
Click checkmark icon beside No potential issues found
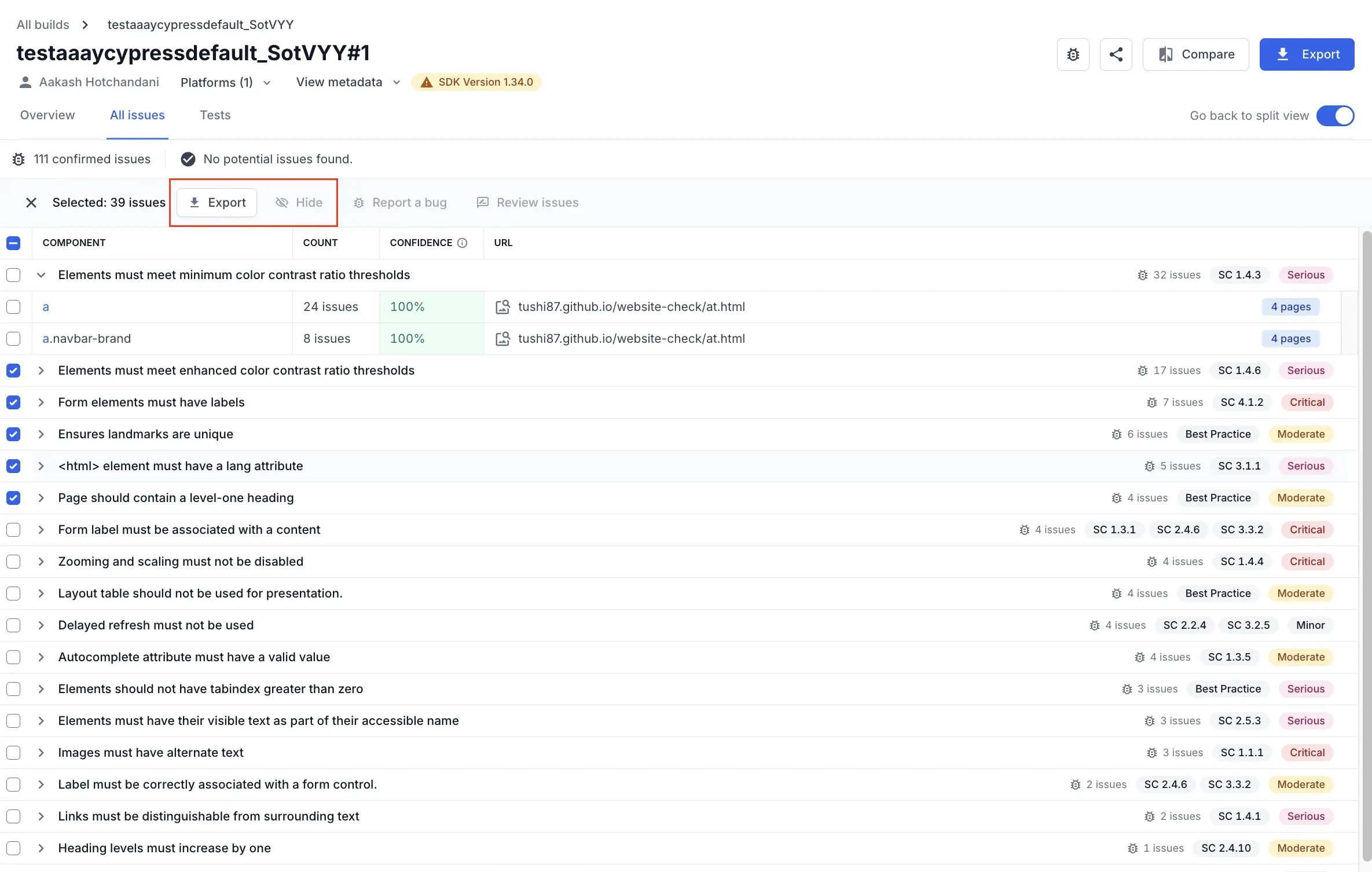click(188, 159)
